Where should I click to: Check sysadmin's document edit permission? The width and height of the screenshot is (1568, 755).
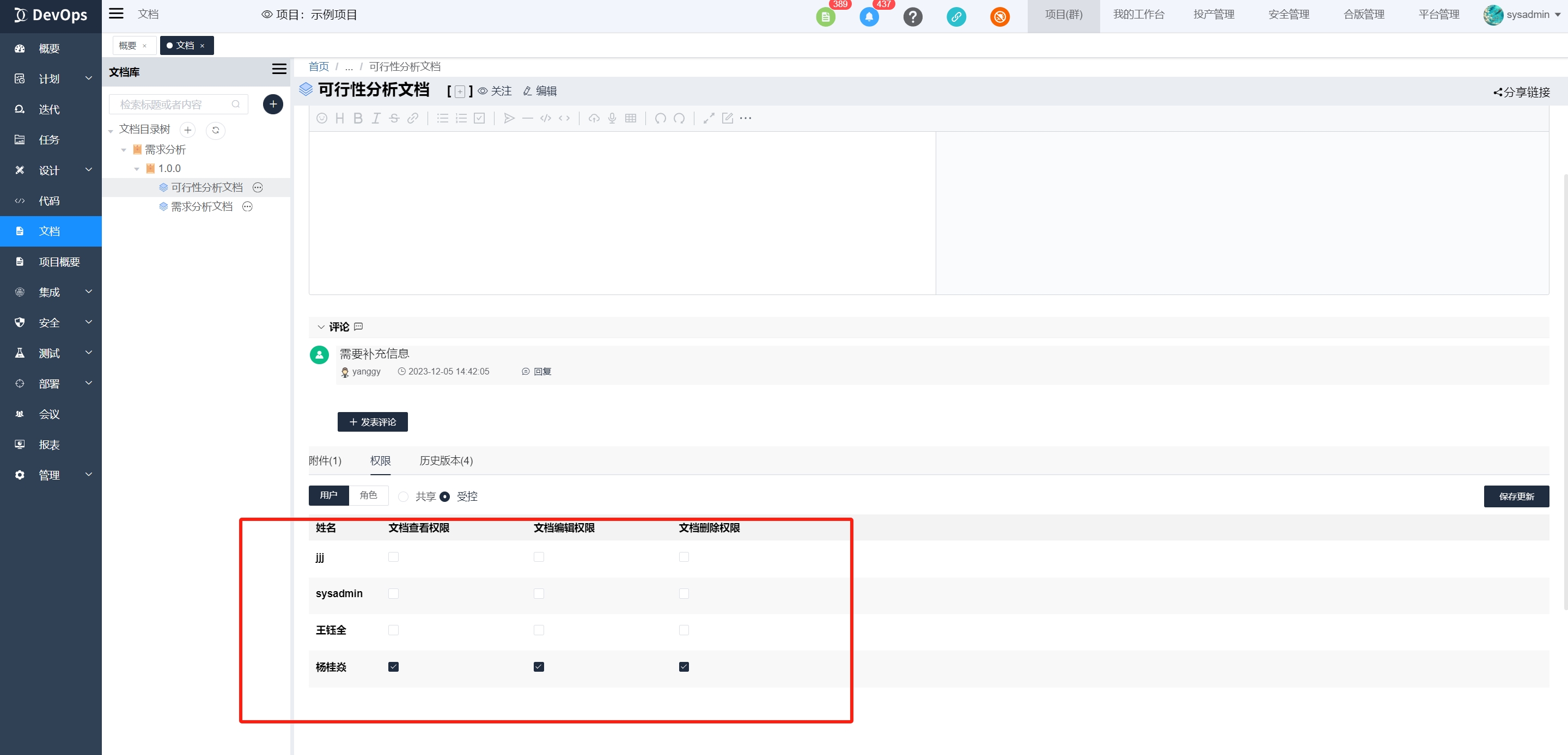point(539,593)
